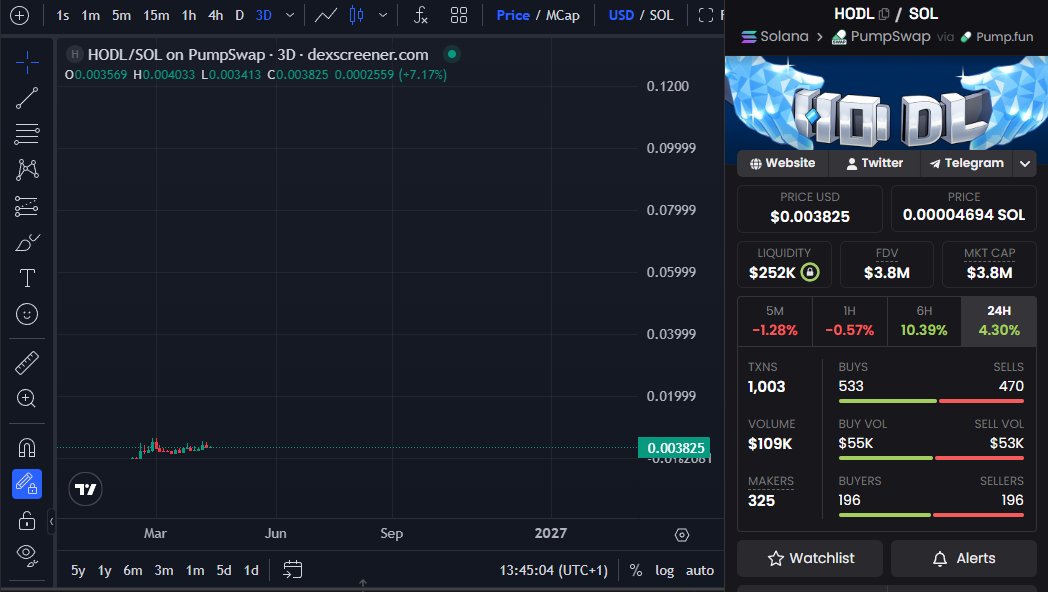Click the add symbol plus icon

[19, 15]
